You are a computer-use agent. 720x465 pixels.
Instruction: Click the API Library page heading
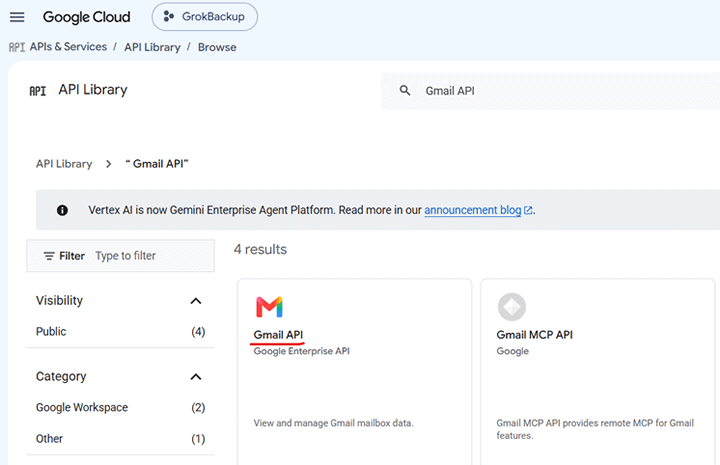coord(93,90)
